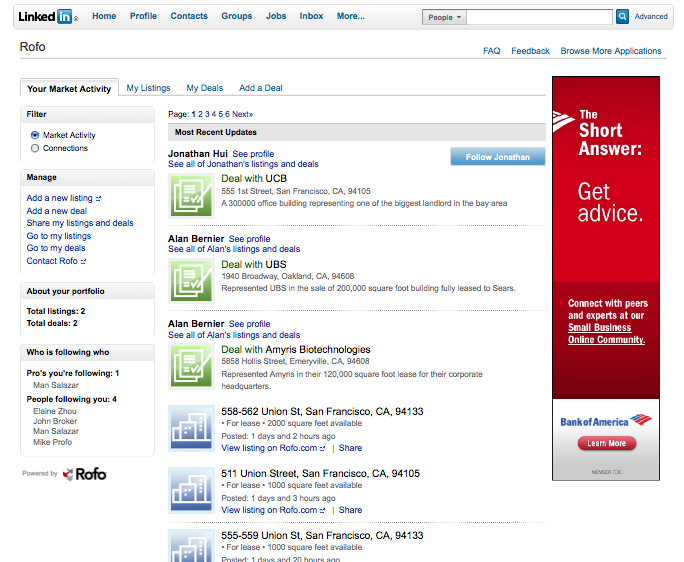Switch to the Add a Deal tab
684x562 pixels.
tap(260, 88)
